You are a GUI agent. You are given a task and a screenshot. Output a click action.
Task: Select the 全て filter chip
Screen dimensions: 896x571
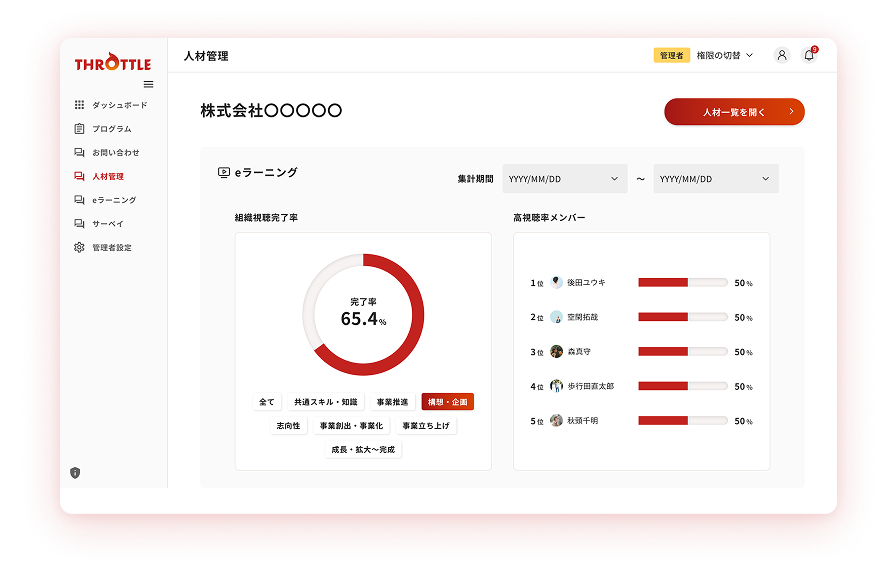267,402
